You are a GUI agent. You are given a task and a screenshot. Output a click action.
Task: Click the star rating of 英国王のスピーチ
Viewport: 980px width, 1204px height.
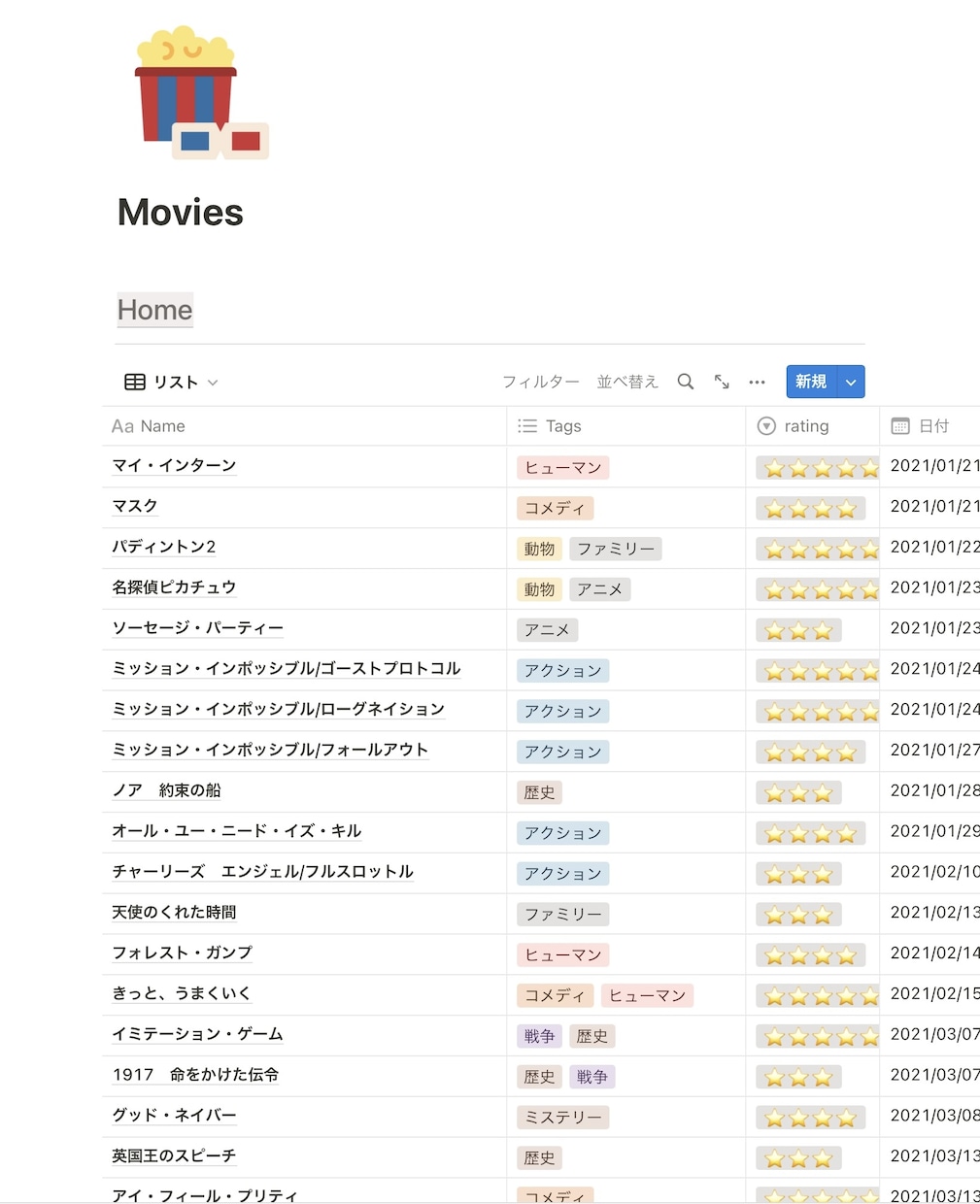tap(799, 1159)
